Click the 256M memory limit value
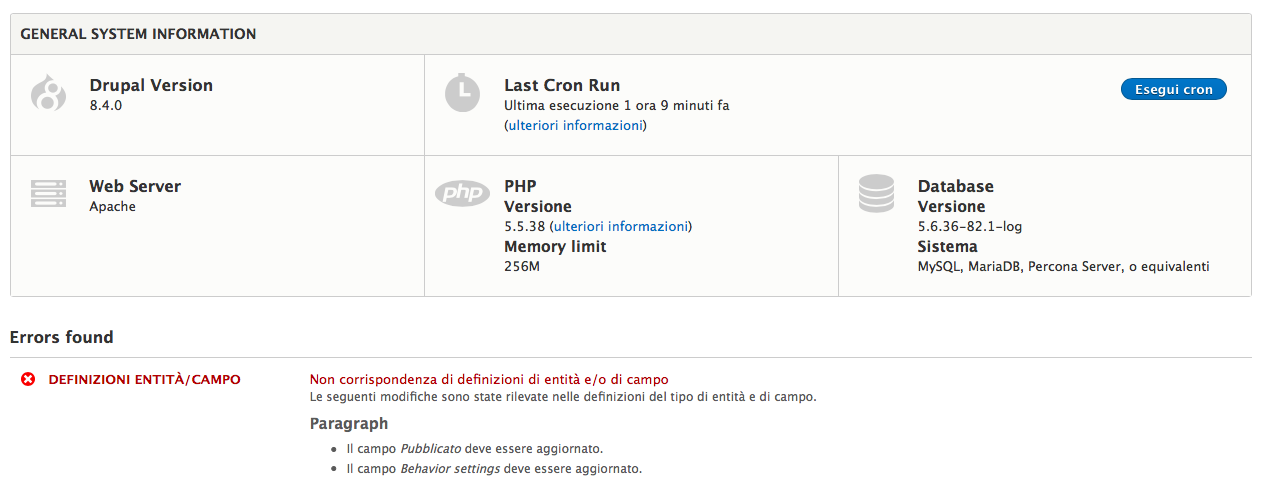 522,266
